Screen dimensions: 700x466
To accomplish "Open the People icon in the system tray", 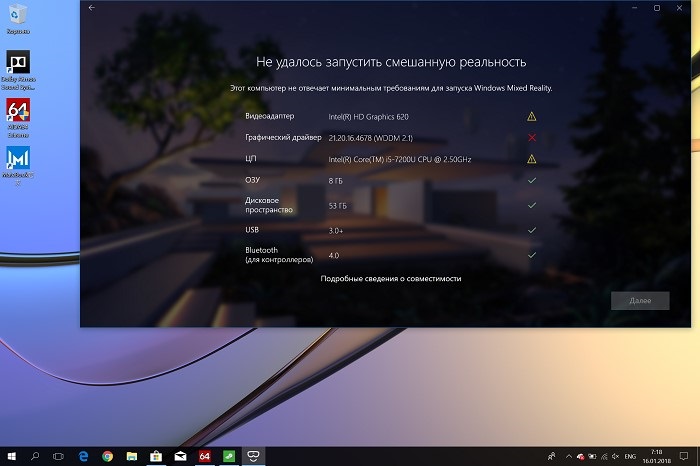I will (x=552, y=456).
